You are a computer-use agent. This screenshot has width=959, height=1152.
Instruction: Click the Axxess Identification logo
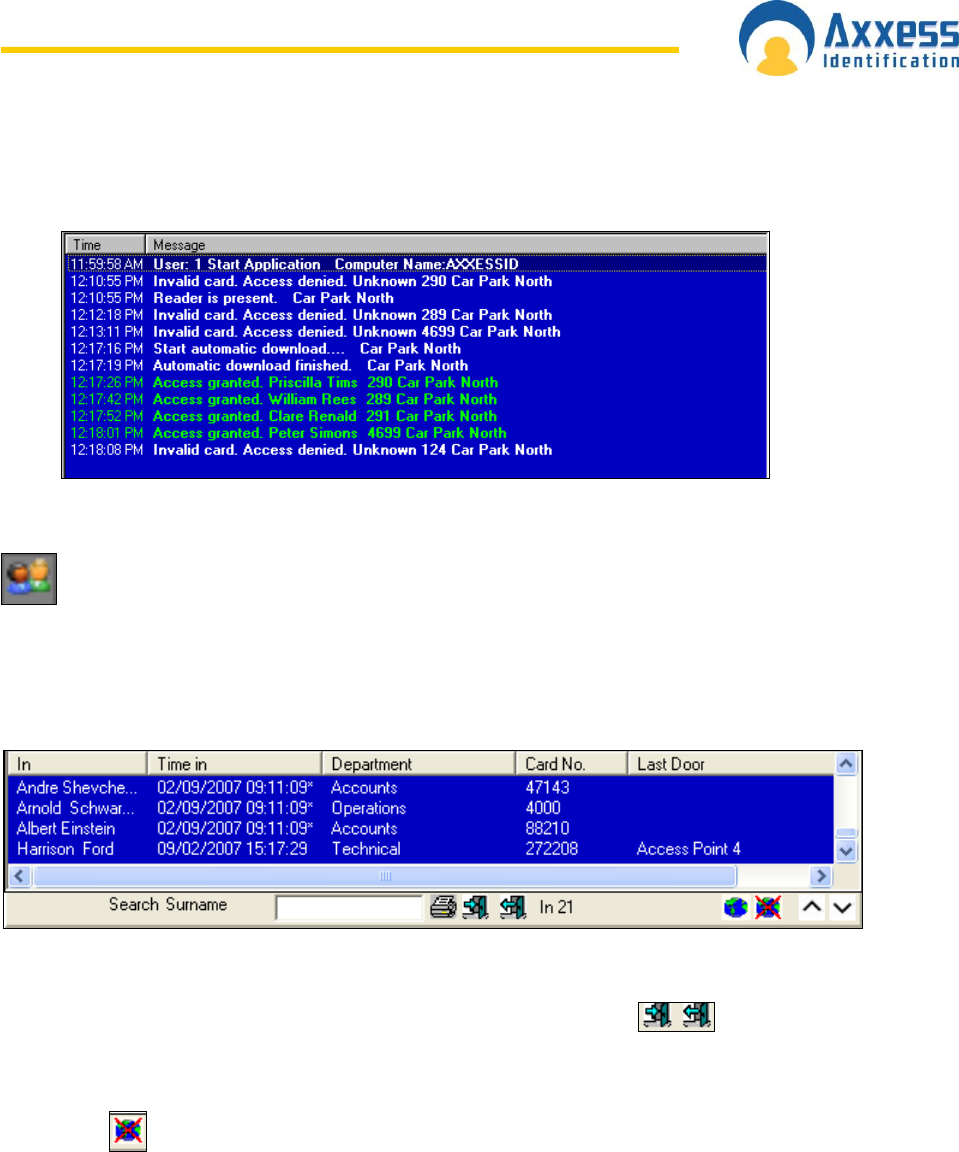(x=849, y=38)
